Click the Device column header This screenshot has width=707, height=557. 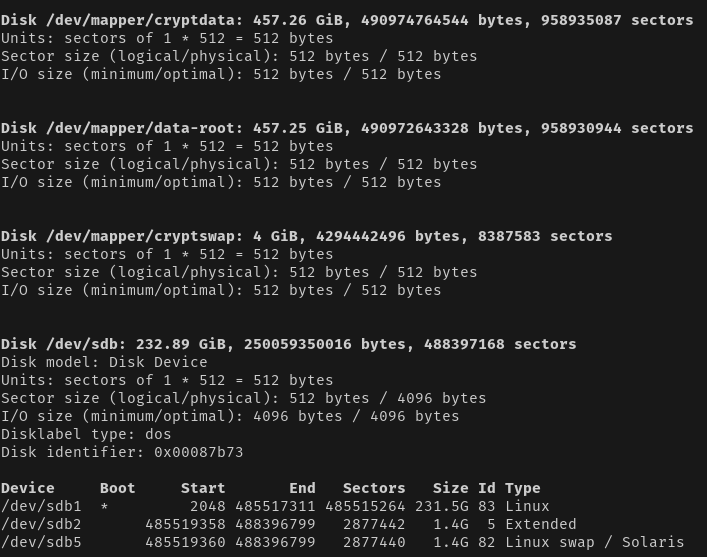(x=28, y=488)
